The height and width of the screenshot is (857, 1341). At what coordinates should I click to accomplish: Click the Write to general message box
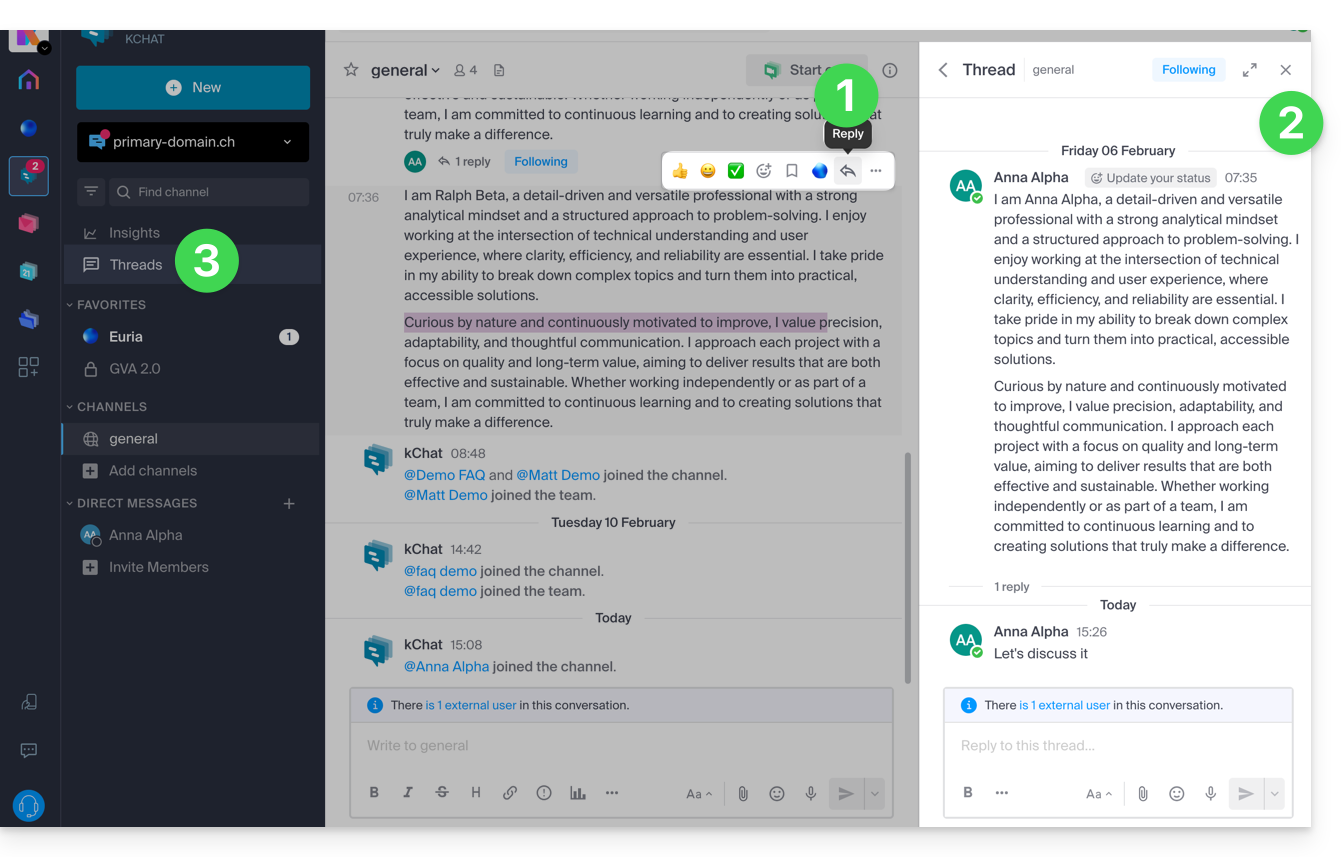(x=620, y=746)
